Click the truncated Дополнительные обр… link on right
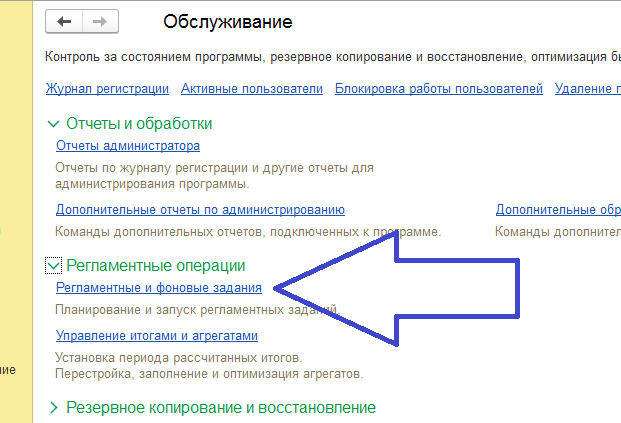This screenshot has width=621, height=423. (x=558, y=210)
